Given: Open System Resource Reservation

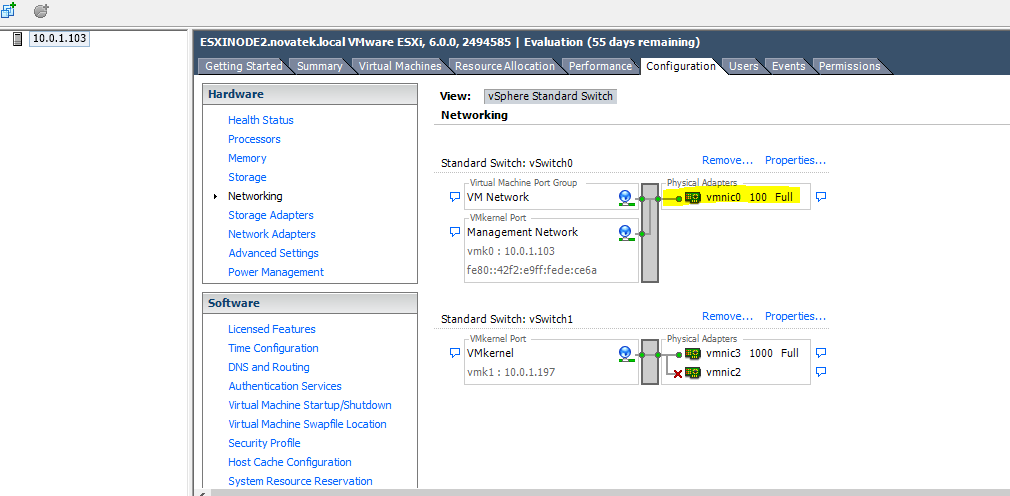Looking at the screenshot, I should click(x=300, y=481).
